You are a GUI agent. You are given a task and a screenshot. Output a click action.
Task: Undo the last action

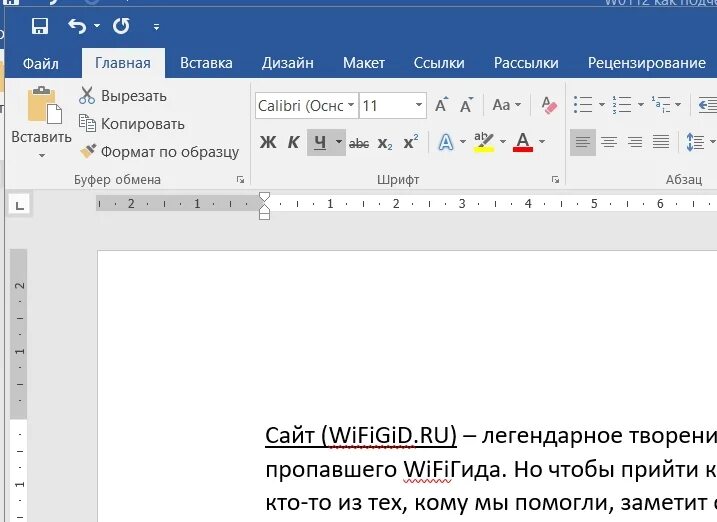[x=77, y=26]
